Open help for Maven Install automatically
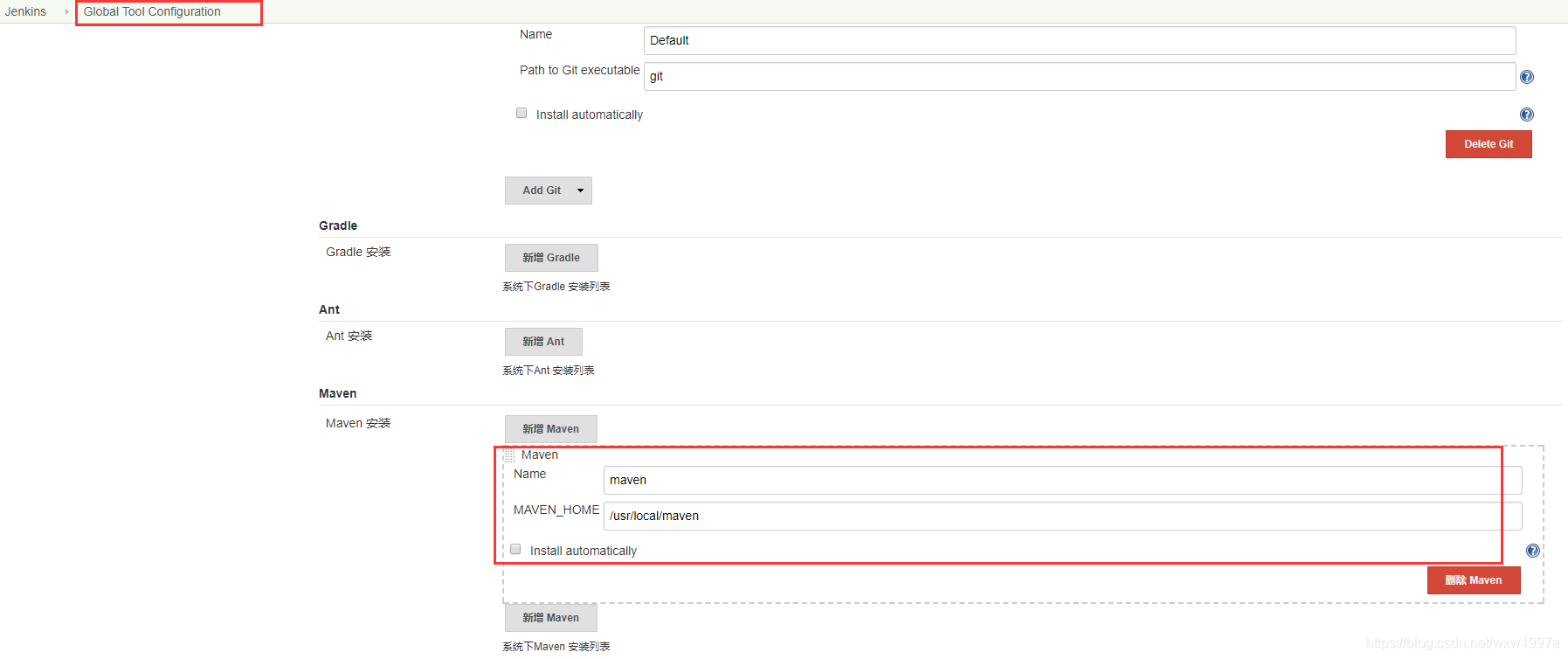1568x659 pixels. [1533, 551]
